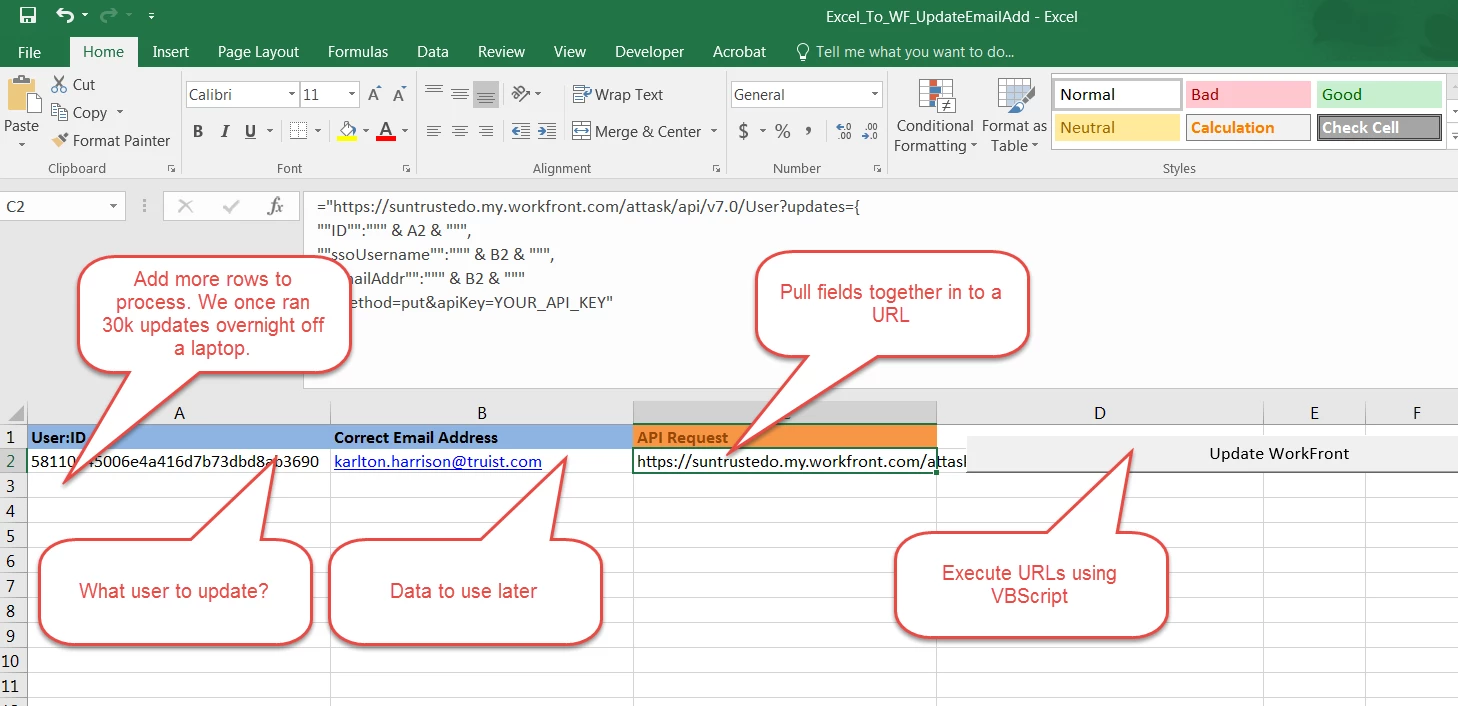Open the Merge & Center dropdown arrow
Viewport: 1458px width, 706px height.
click(x=714, y=131)
